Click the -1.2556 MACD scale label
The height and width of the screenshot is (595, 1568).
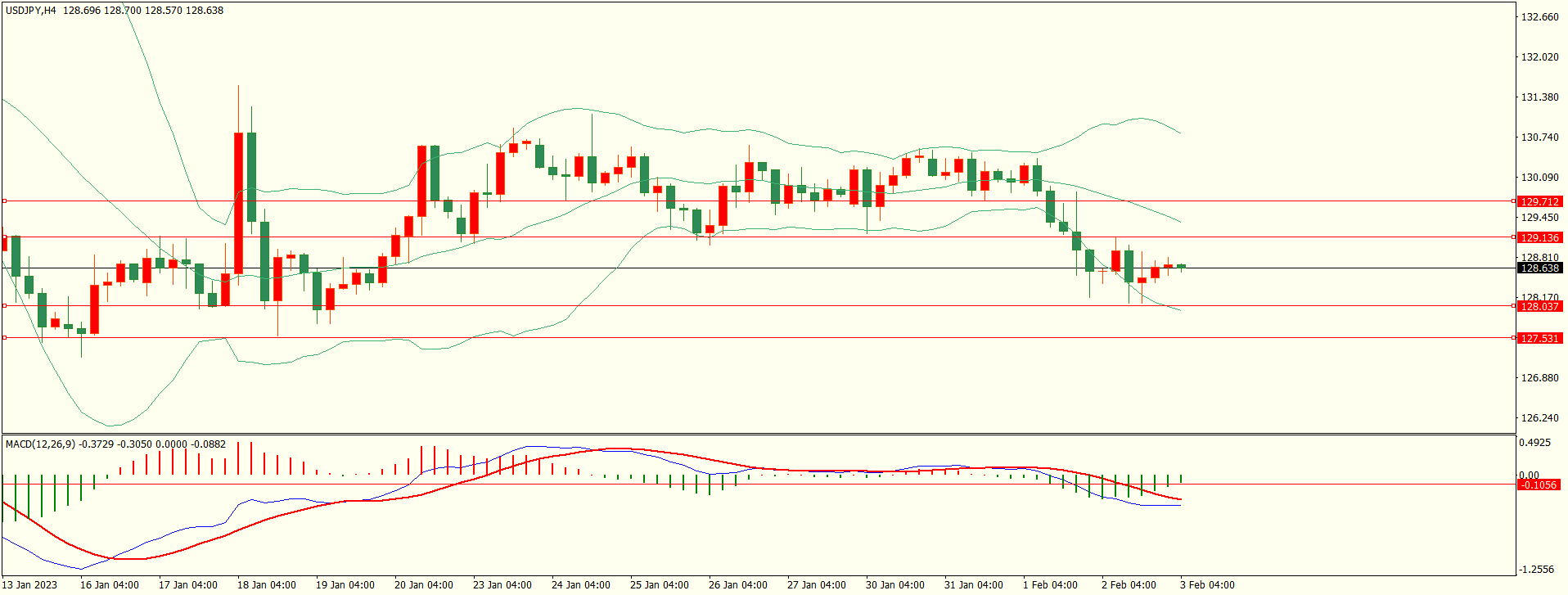(1536, 569)
